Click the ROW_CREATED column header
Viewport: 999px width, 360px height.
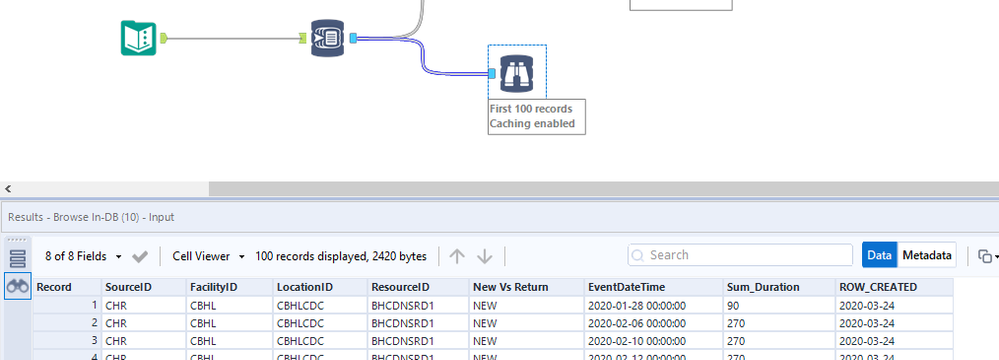[895, 287]
